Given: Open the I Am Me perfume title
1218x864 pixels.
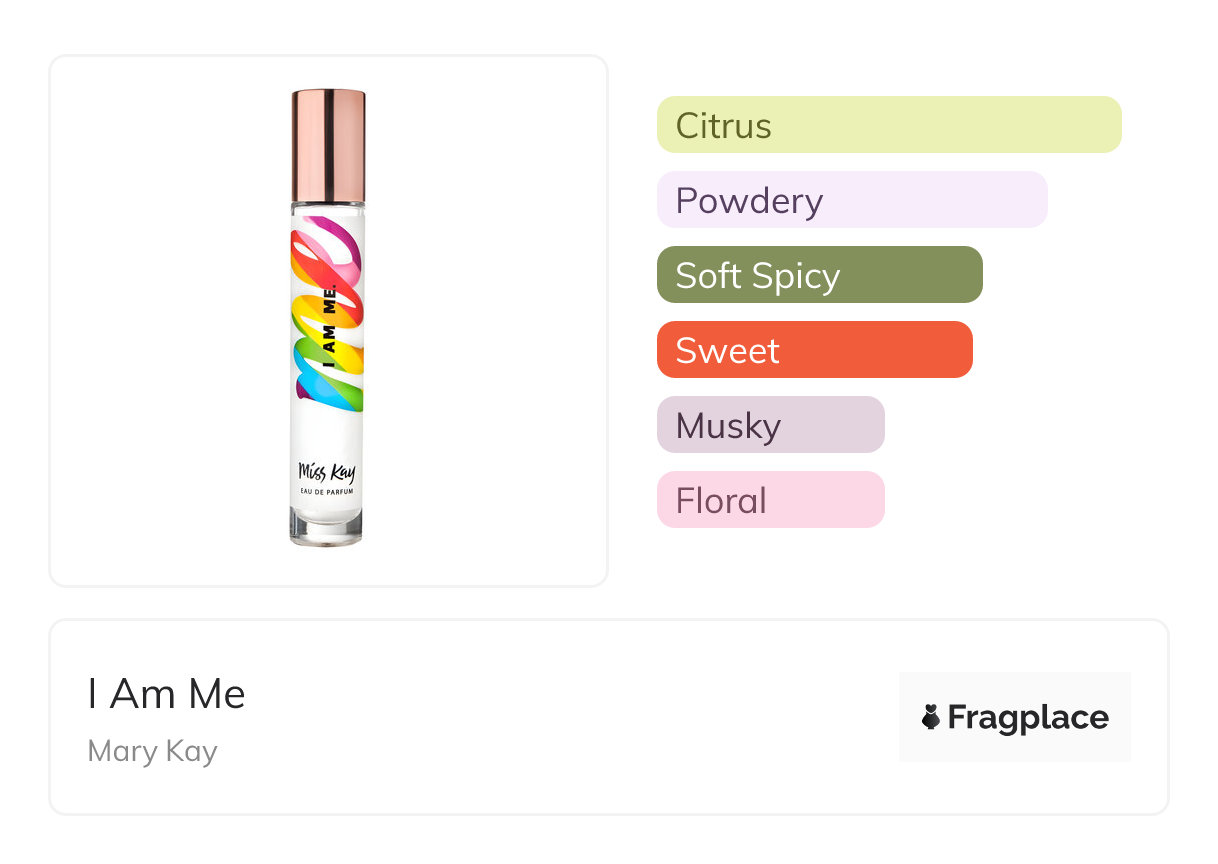Looking at the screenshot, I should [x=166, y=694].
